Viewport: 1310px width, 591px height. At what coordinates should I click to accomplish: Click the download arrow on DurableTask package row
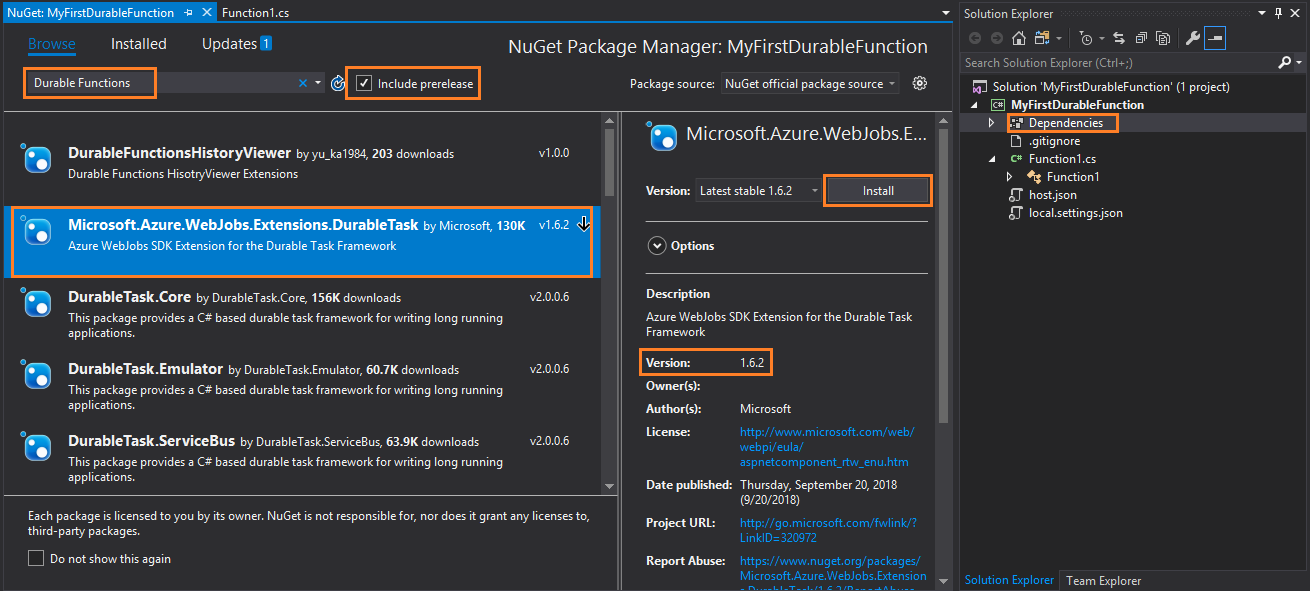pyautogui.click(x=584, y=224)
